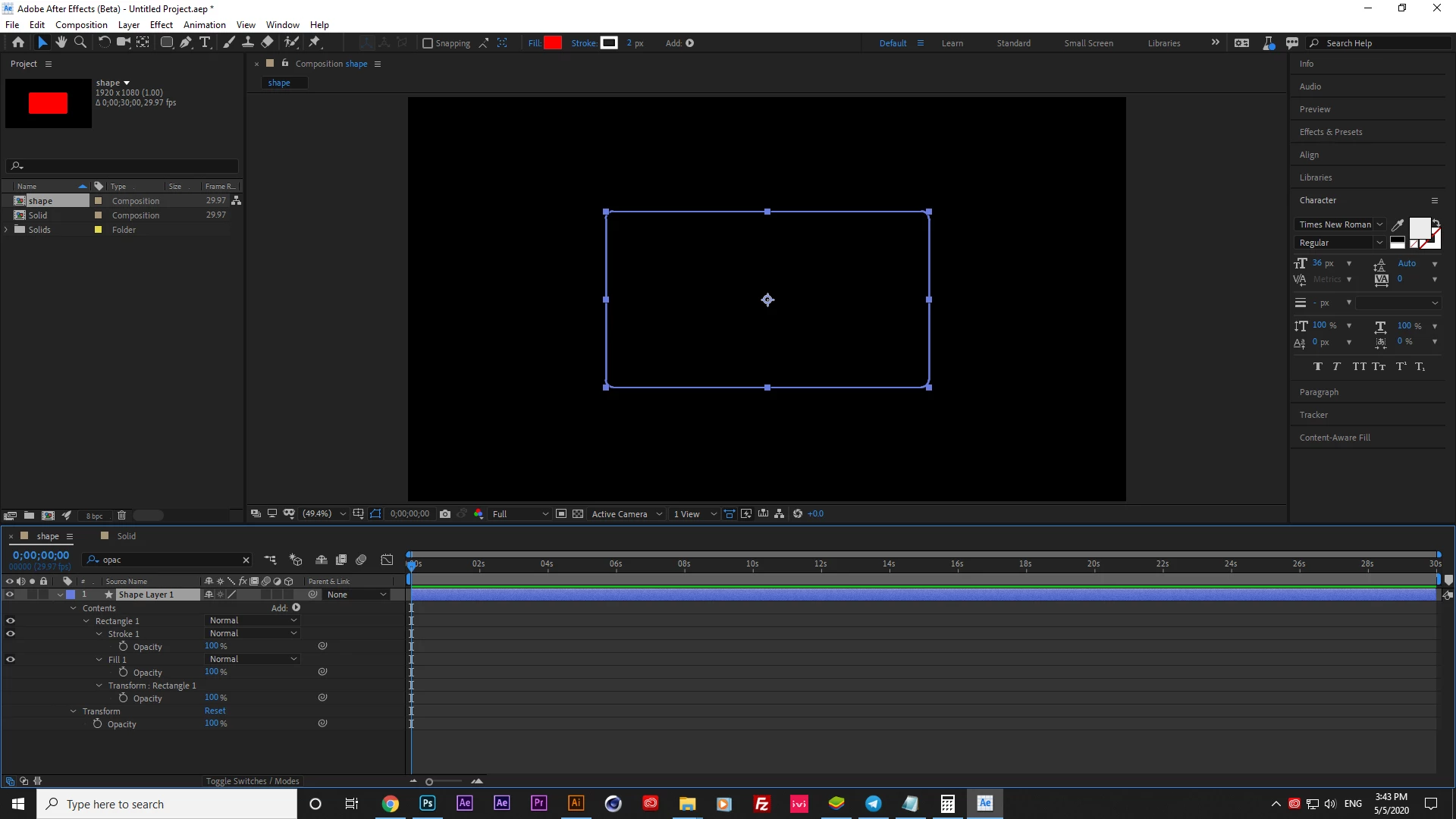Hide Stroke 1 using its eye toggle
The image size is (1456, 819).
[x=11, y=633]
